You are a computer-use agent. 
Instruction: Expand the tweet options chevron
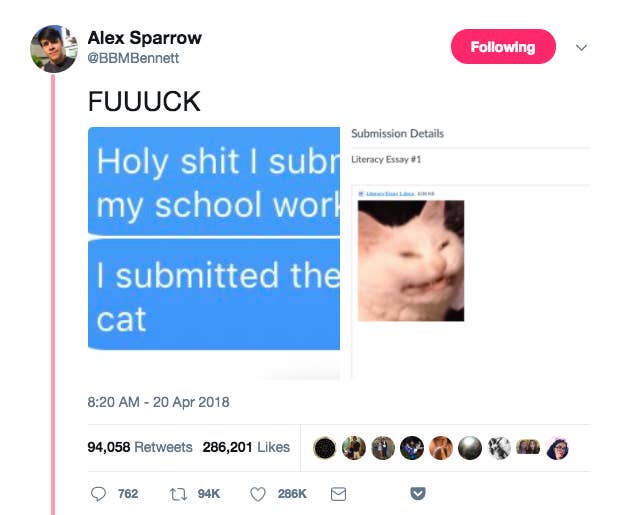pos(581,48)
